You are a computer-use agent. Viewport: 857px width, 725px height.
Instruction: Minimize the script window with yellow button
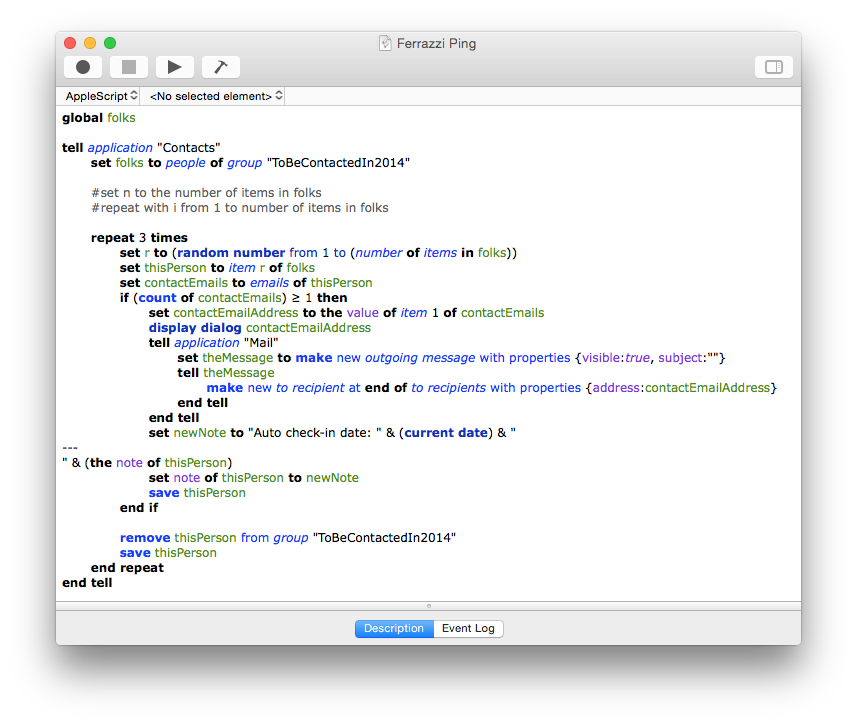tap(90, 43)
